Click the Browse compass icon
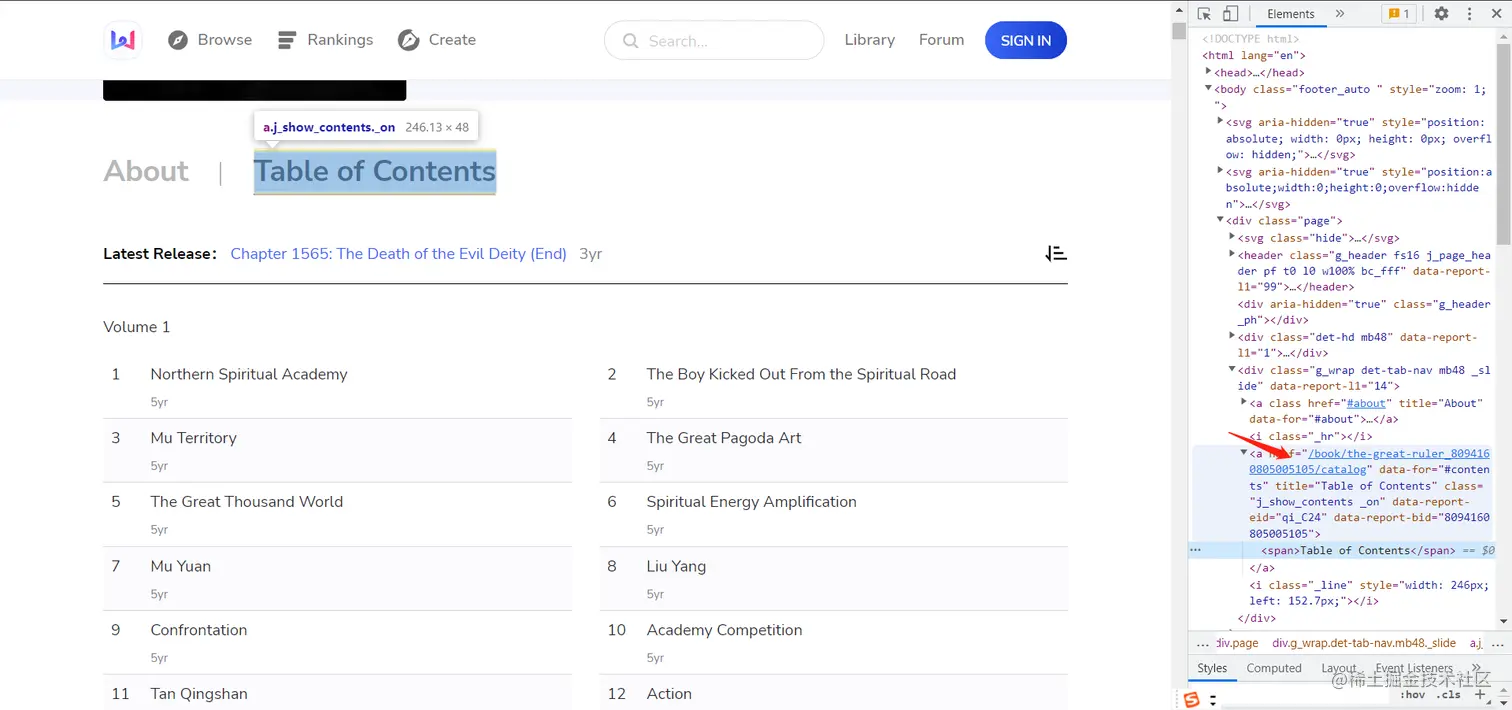This screenshot has height=710, width=1512. pos(178,40)
